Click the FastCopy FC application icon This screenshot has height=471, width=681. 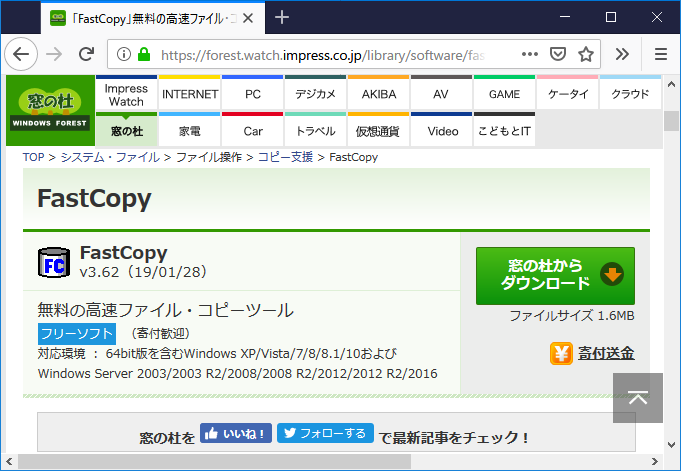coord(52,262)
